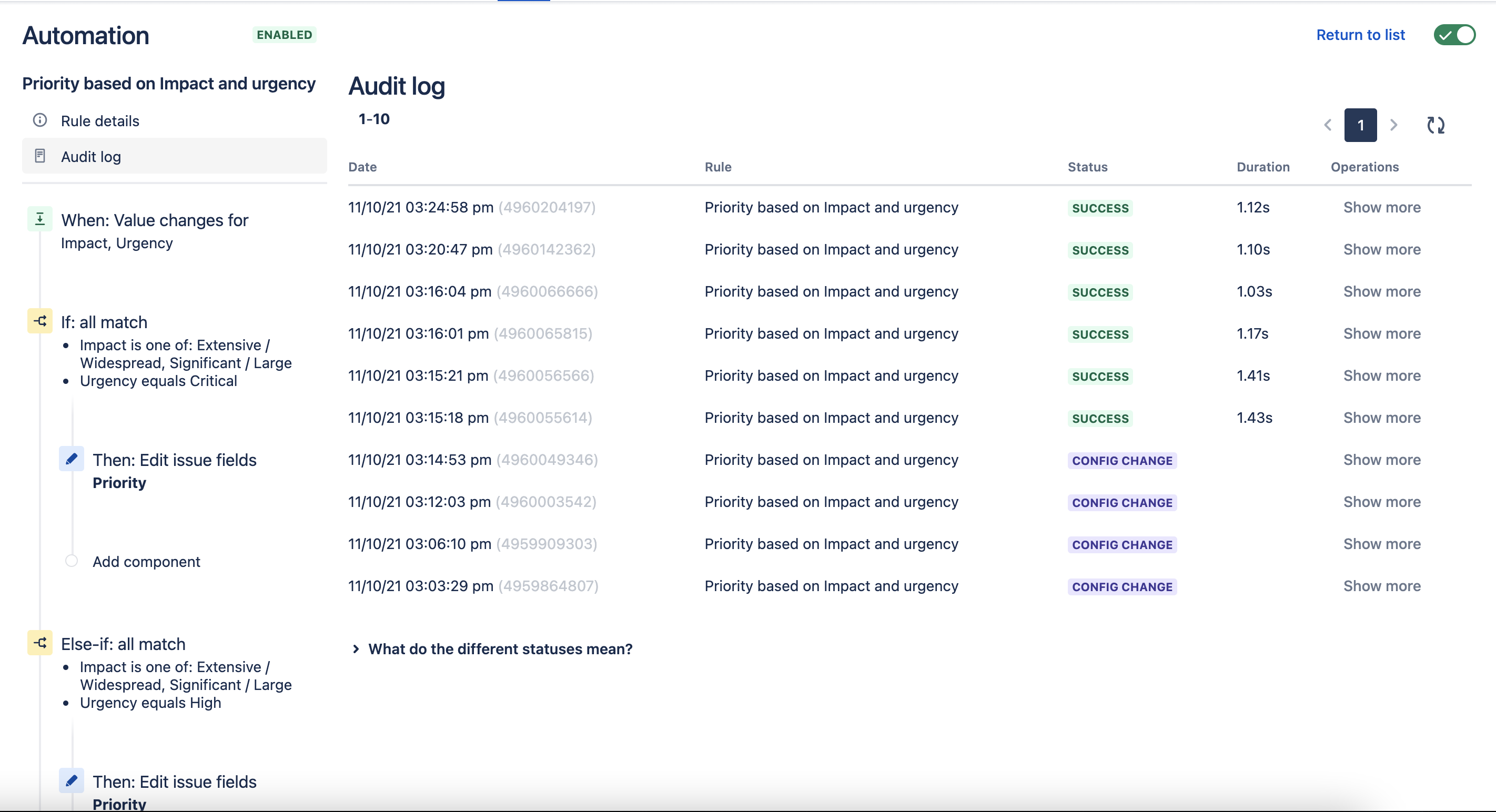
Task: Click Add component under first condition
Action: [146, 562]
